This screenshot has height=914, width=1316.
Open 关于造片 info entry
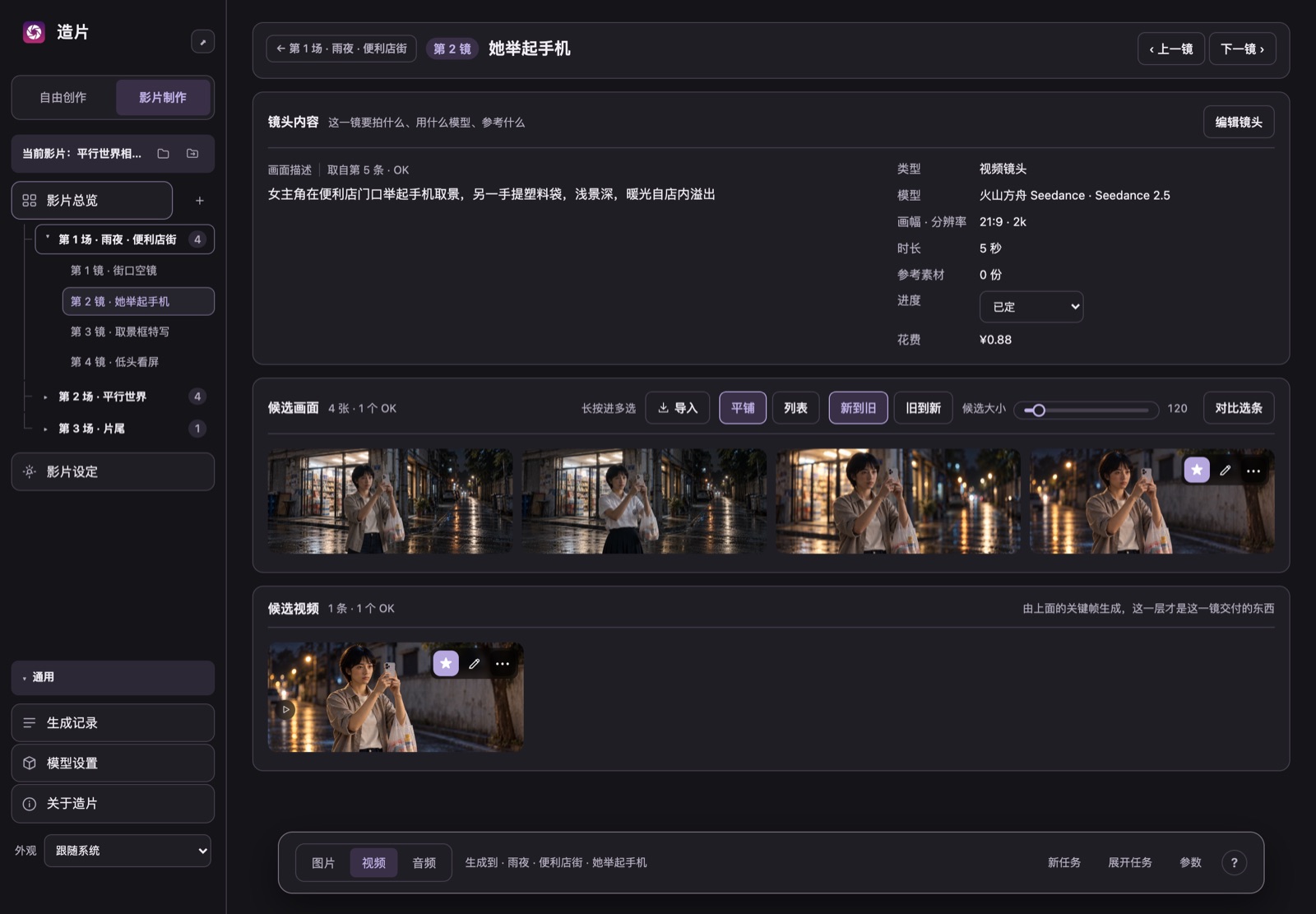113,804
